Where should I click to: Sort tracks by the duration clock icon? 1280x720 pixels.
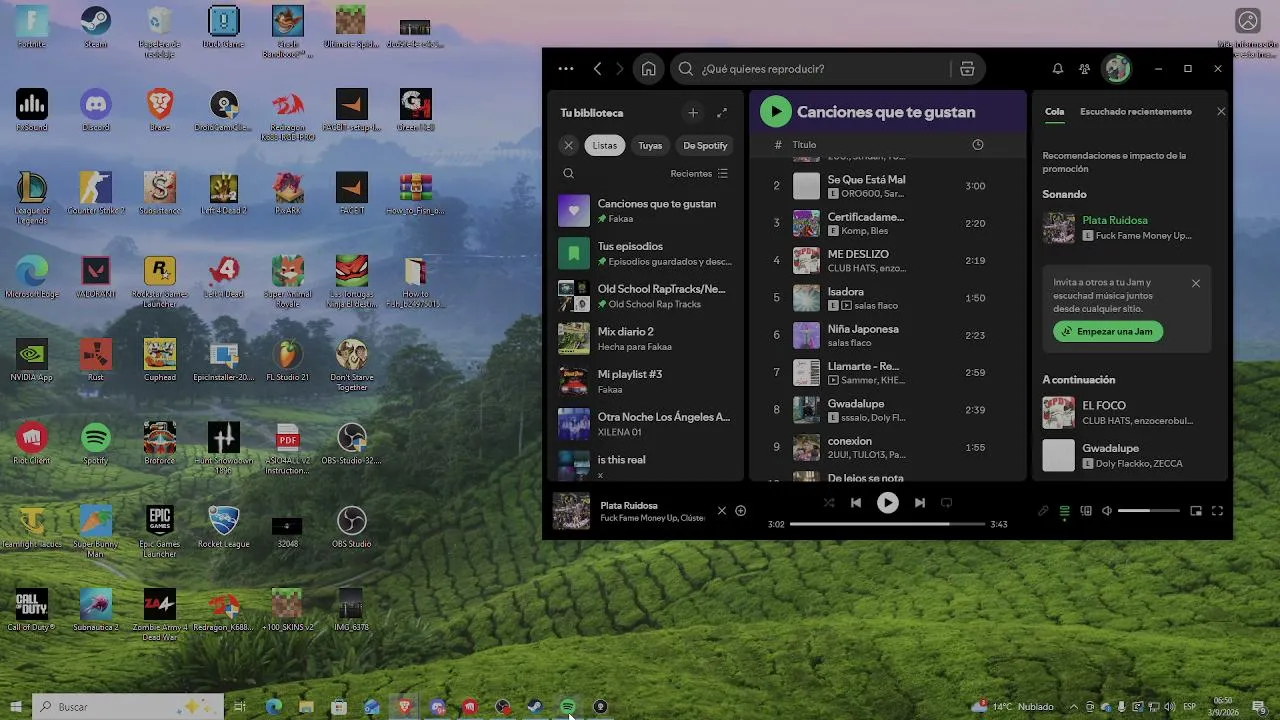978,145
